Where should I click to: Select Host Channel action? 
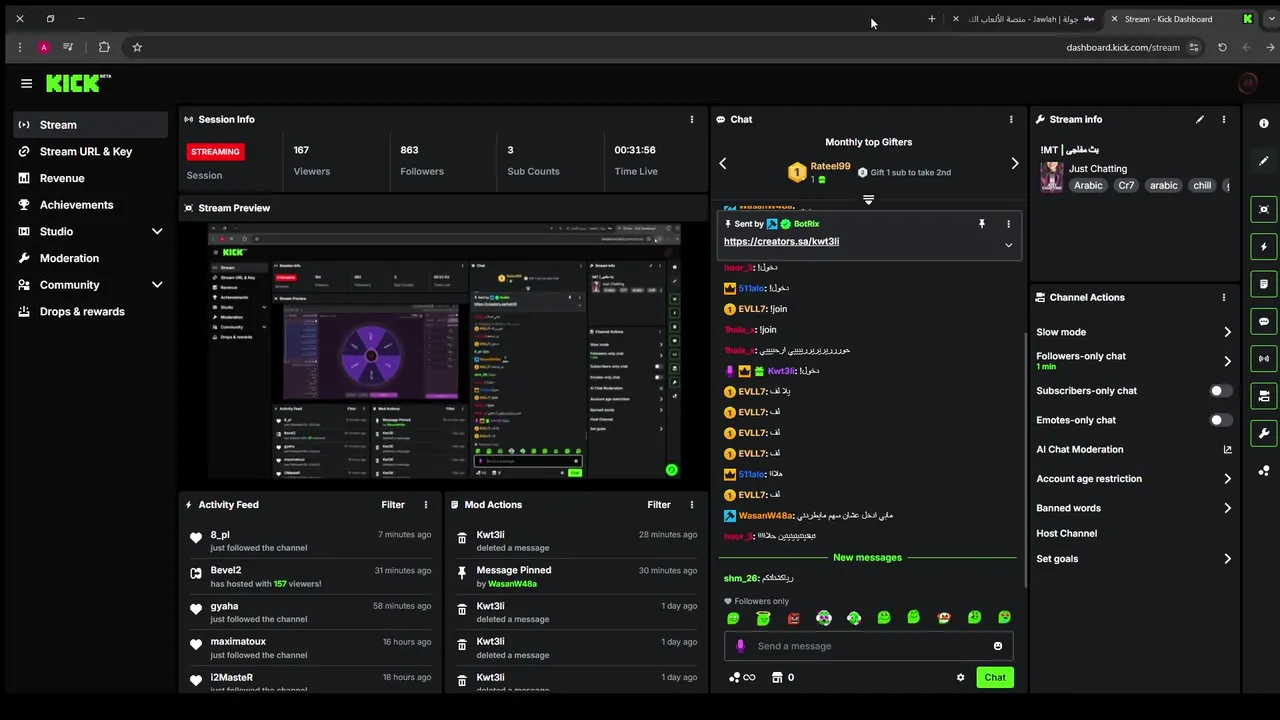(1066, 534)
